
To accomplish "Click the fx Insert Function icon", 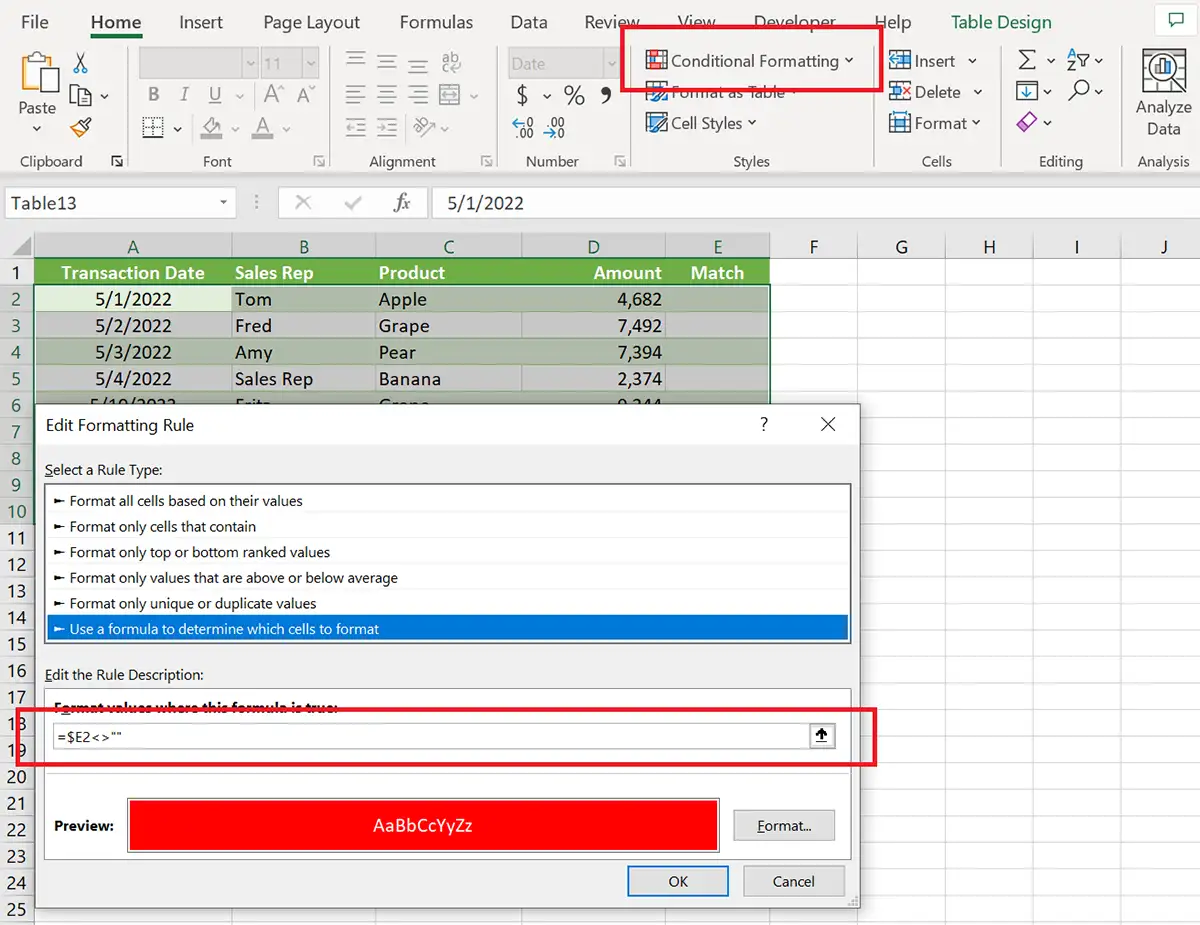I will tap(402, 203).
